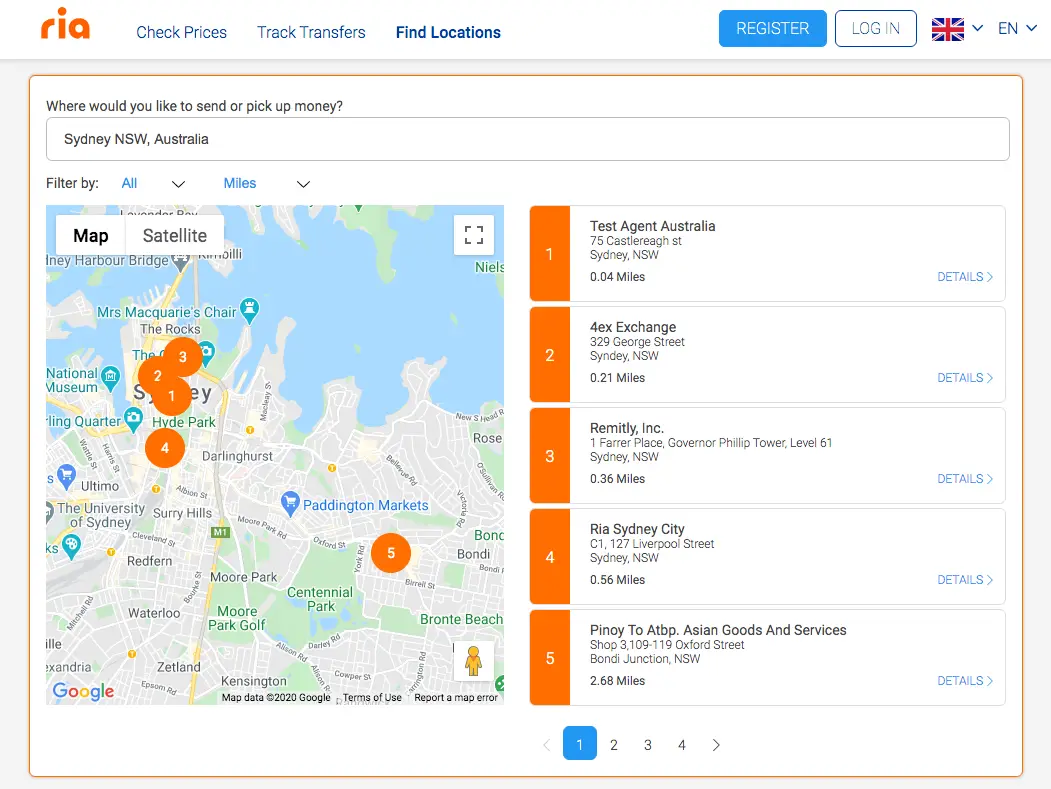Click map marker number 5

click(x=391, y=553)
